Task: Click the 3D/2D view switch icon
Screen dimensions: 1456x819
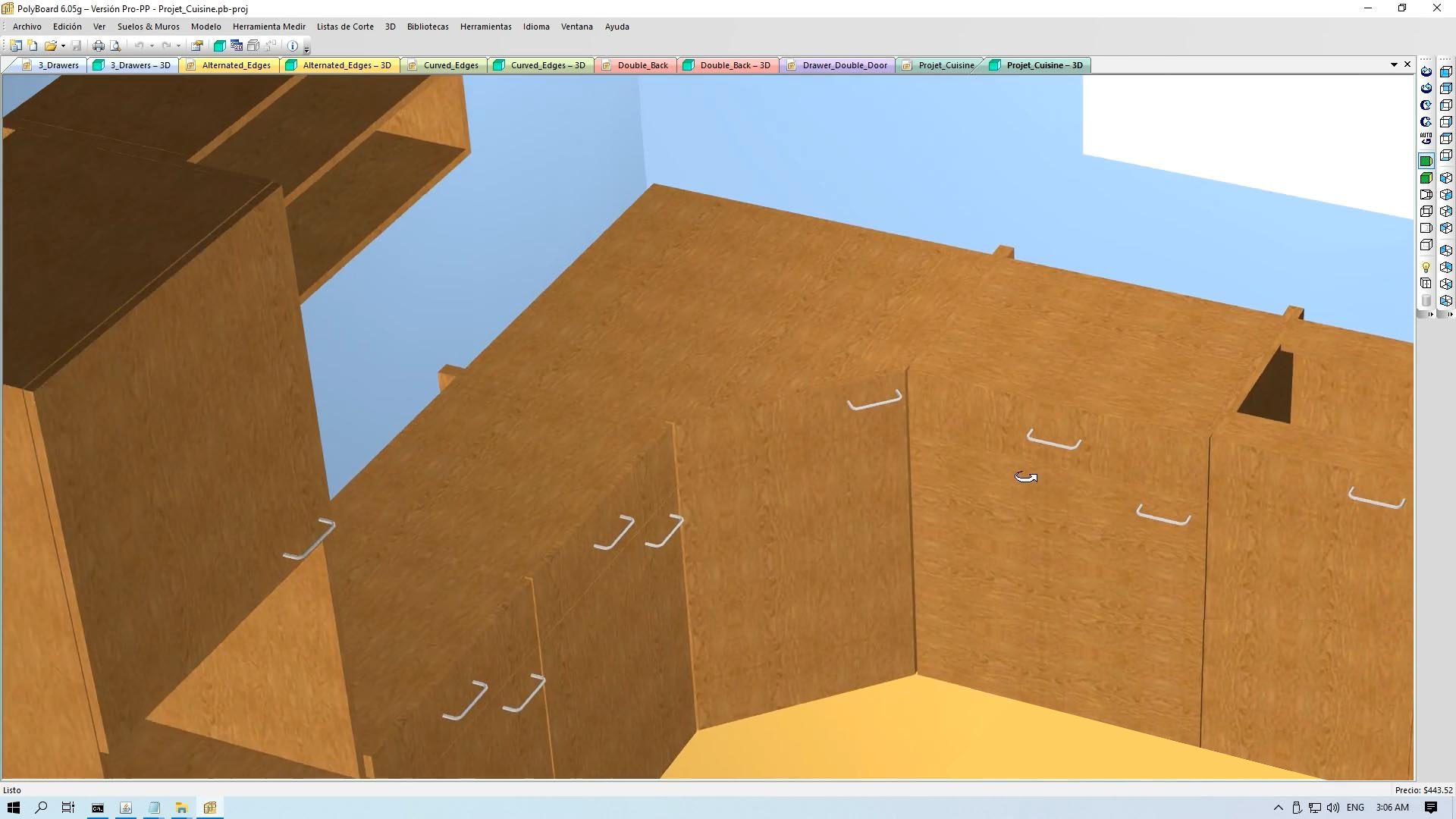Action: 236,45
